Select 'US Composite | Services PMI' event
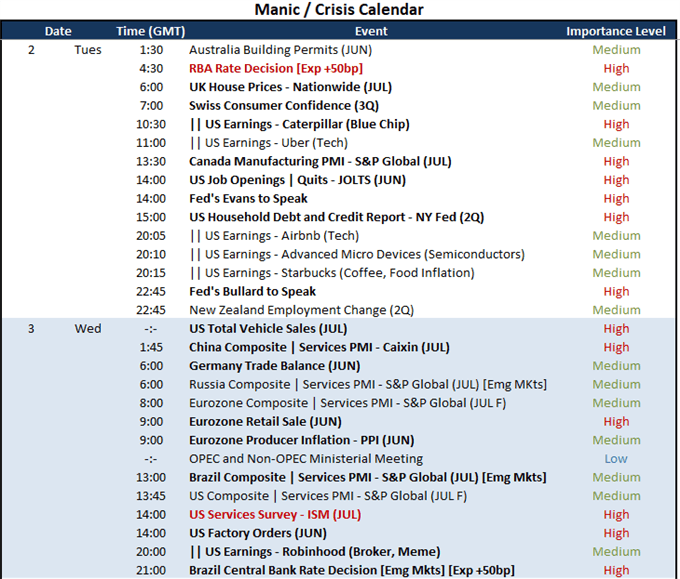This screenshot has height=579, width=680. click(x=328, y=496)
